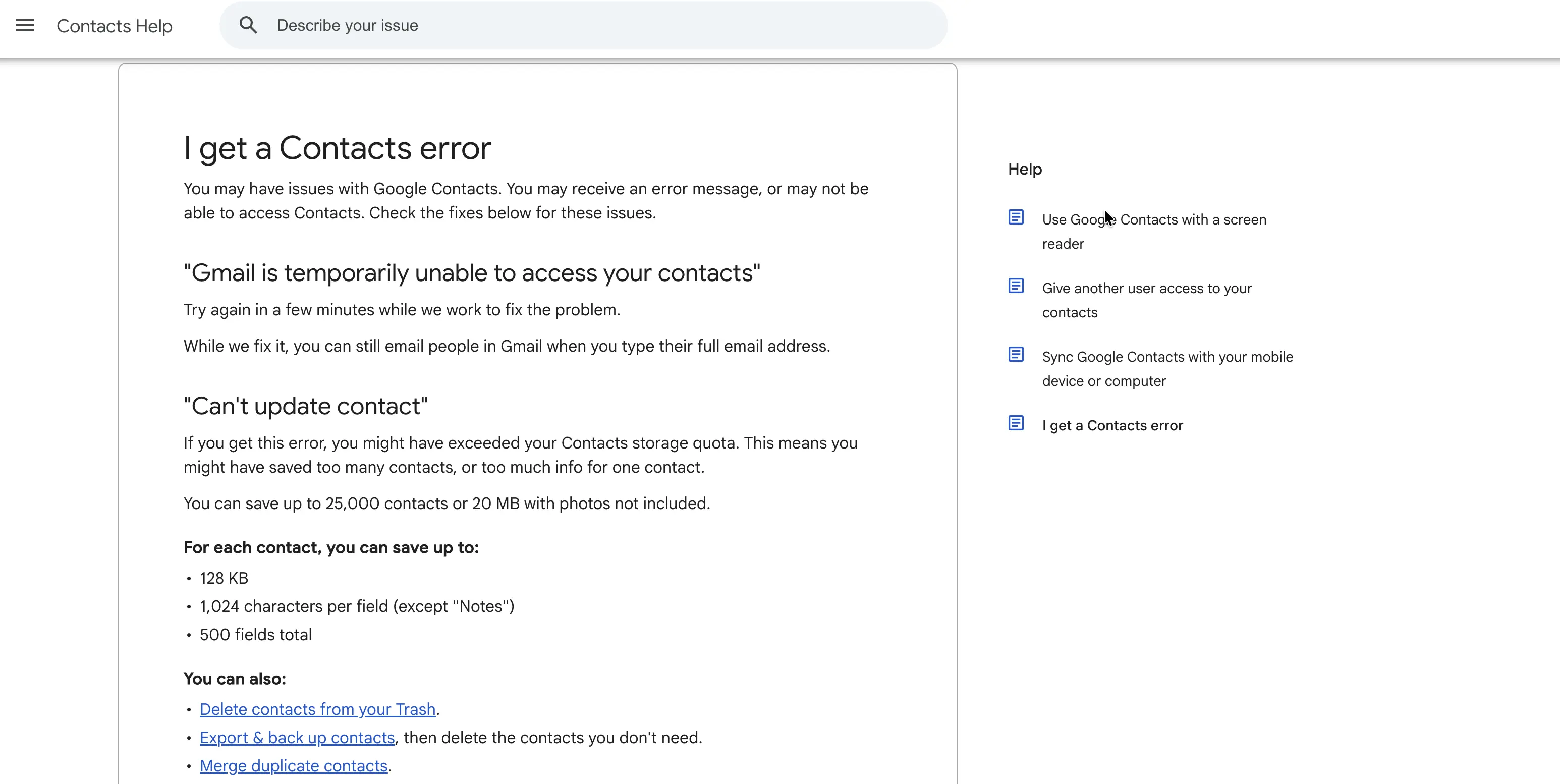
Task: Click the magnifying glass search icon
Action: tap(248, 25)
